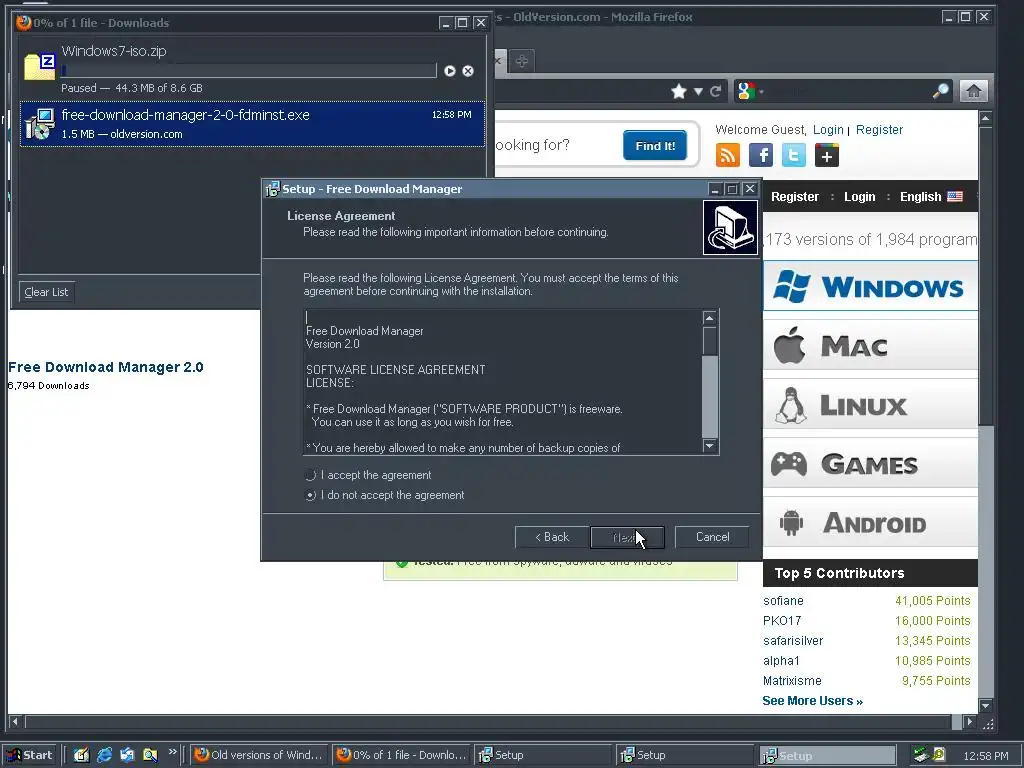Click the Back button in Setup
This screenshot has width=1024, height=768.
pyautogui.click(x=552, y=537)
